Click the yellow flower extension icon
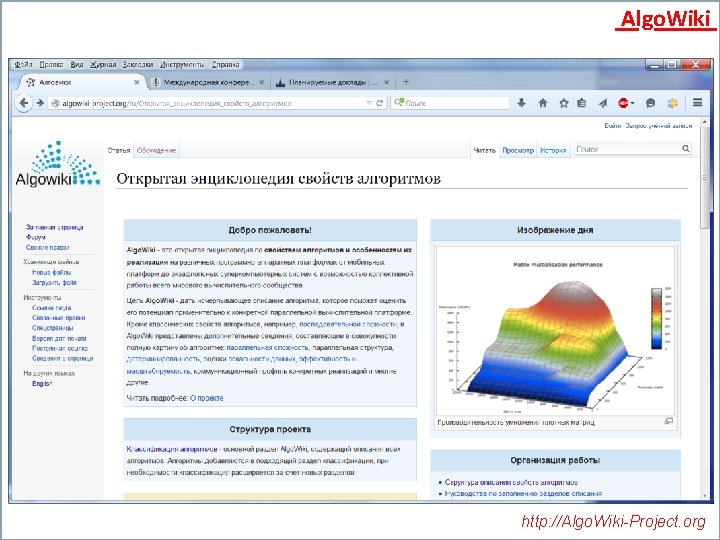The image size is (720, 540). pyautogui.click(x=673, y=103)
